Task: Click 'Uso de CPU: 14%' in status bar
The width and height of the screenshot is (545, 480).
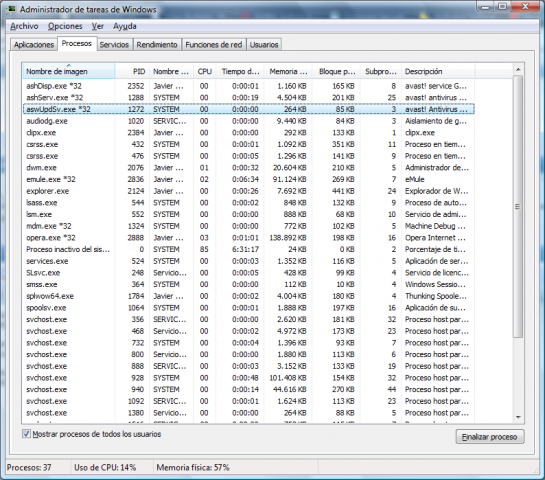Action: click(105, 468)
